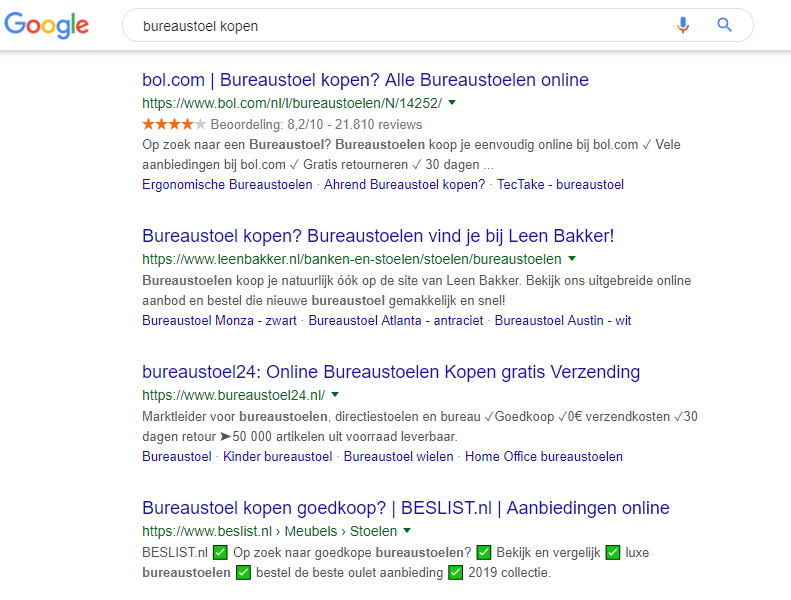Screen dimensions: 791x600
Task: Click the orange star rating for bol.com
Action: pyautogui.click(x=174, y=124)
